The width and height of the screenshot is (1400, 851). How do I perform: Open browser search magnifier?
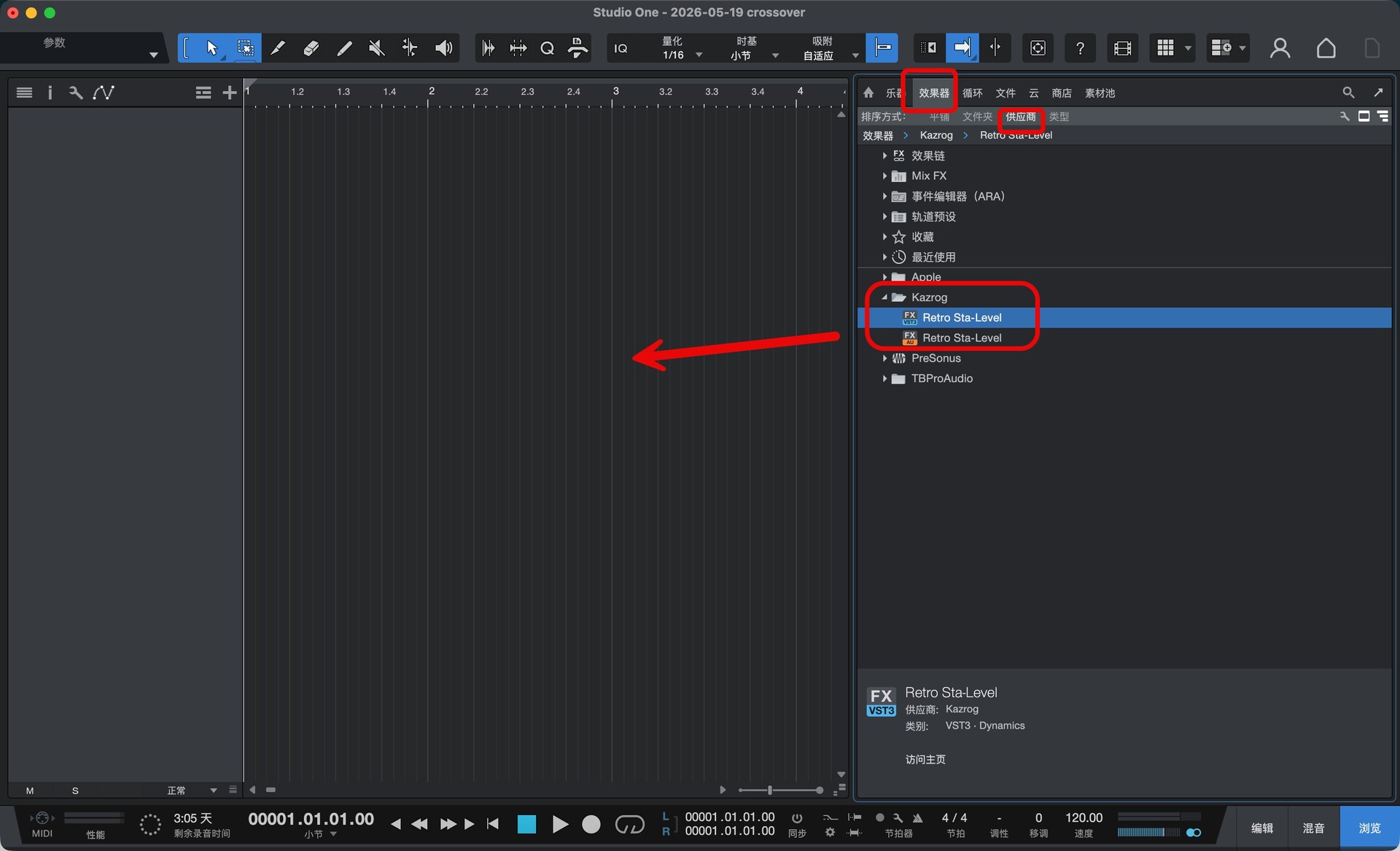pos(1348,93)
